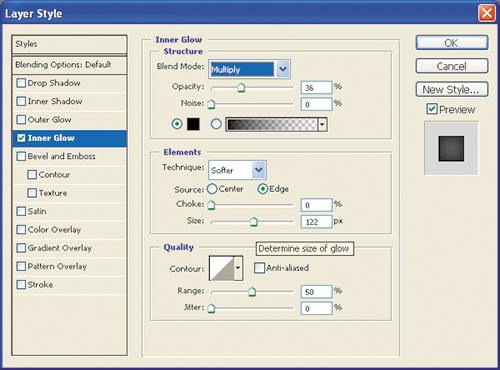Screen dimensions: 500x370
Task: Click the New Style... button
Action: 452,89
